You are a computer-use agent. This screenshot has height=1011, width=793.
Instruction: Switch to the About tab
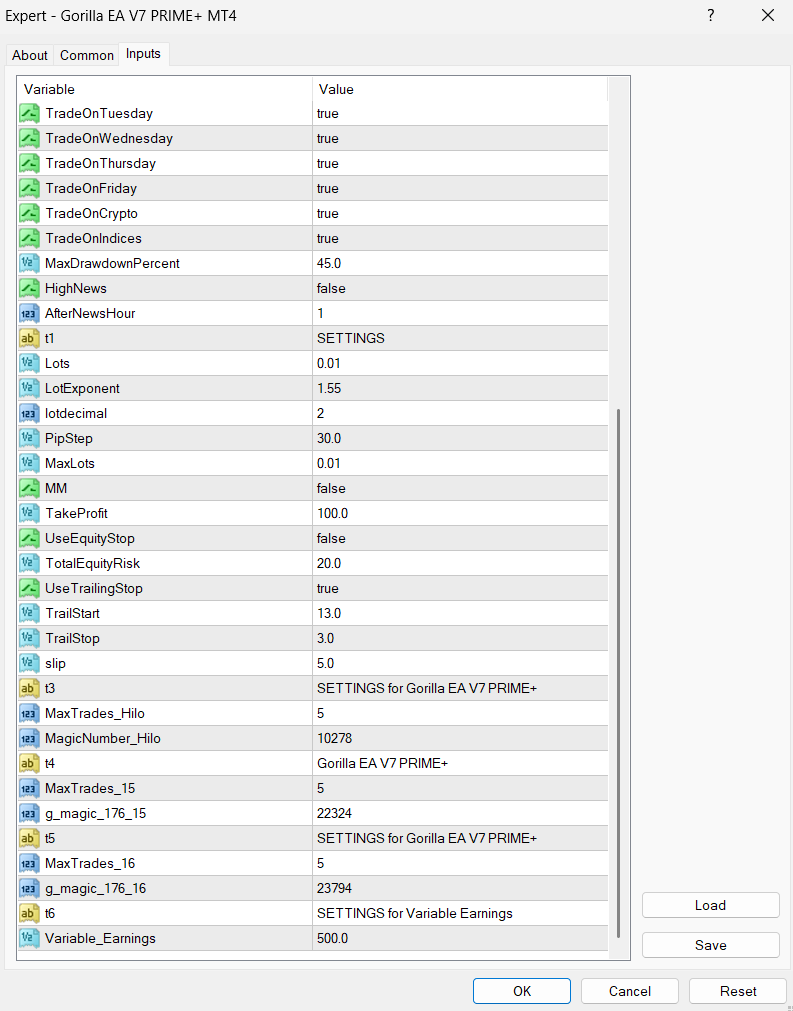coord(30,56)
